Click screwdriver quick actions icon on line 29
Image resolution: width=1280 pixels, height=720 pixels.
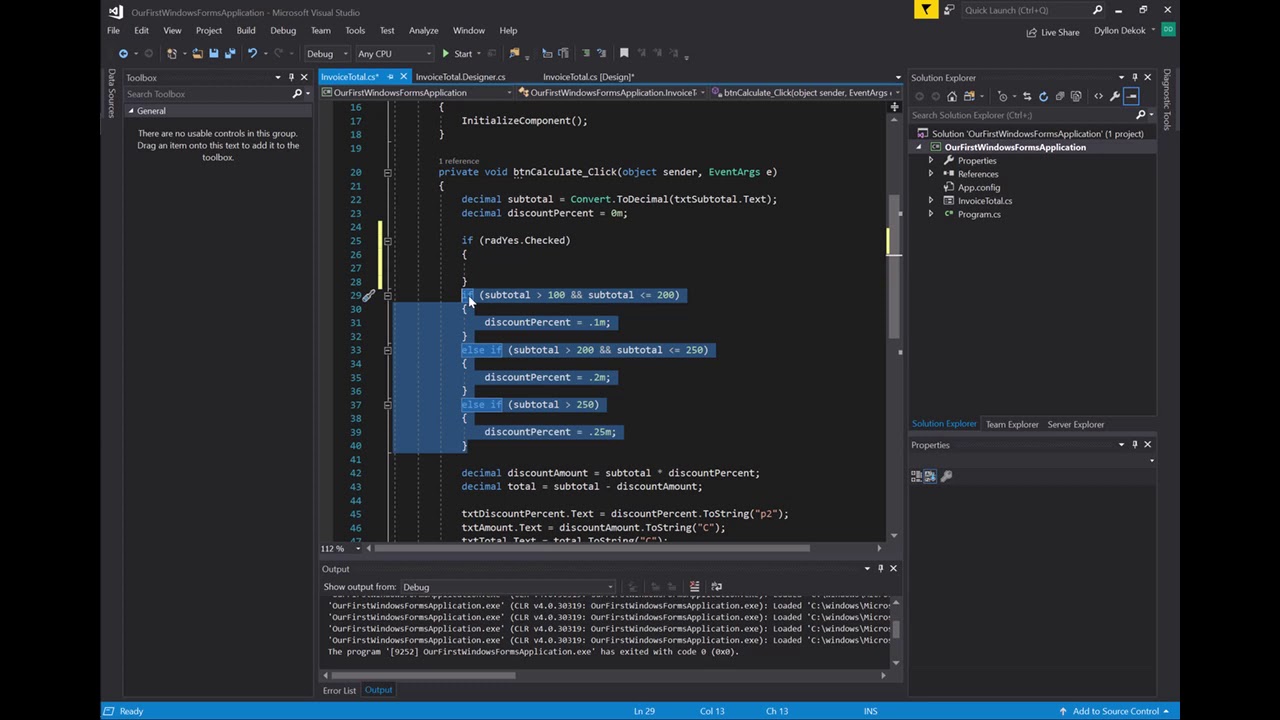(x=369, y=295)
